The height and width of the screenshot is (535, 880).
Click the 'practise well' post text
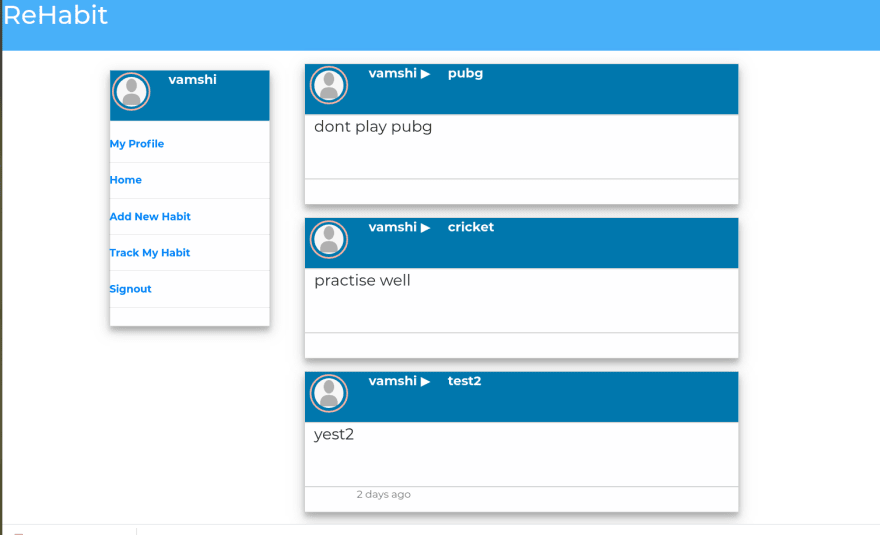362,281
